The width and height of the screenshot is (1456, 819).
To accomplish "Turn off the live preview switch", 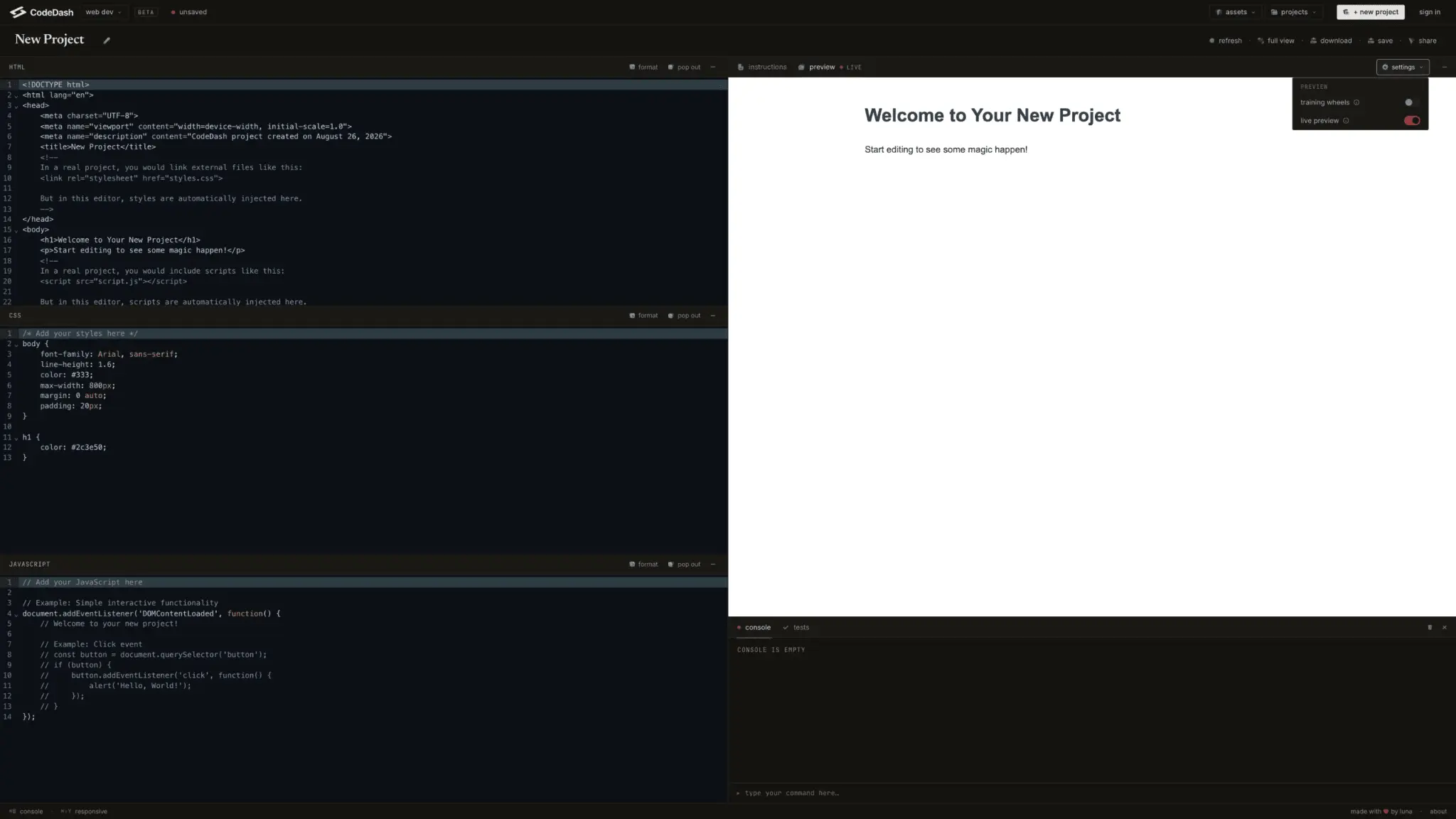I will click(x=1412, y=121).
